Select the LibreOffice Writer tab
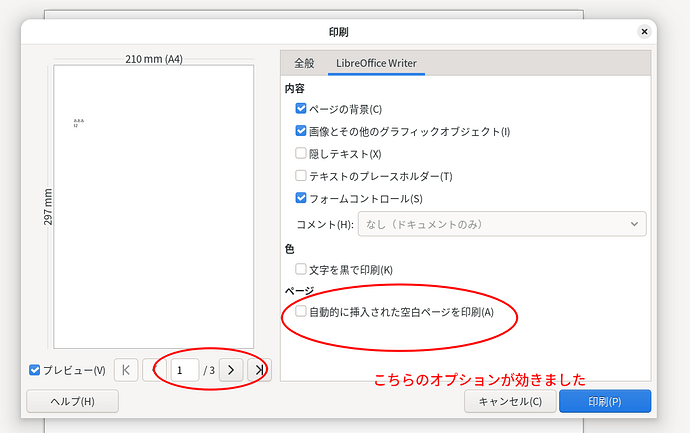The image size is (690, 433). [x=376, y=63]
